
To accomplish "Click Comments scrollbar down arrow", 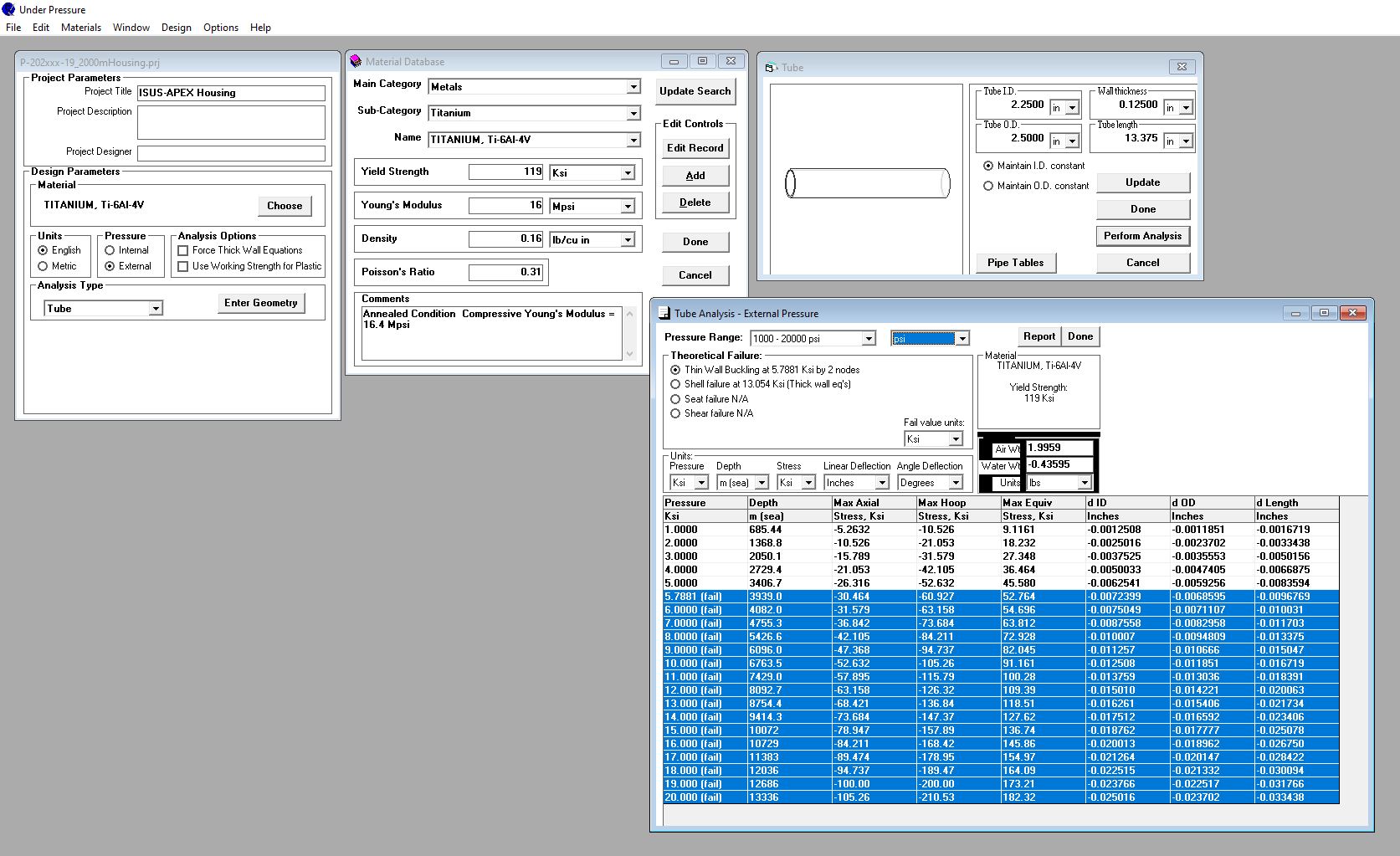I will click(x=629, y=354).
